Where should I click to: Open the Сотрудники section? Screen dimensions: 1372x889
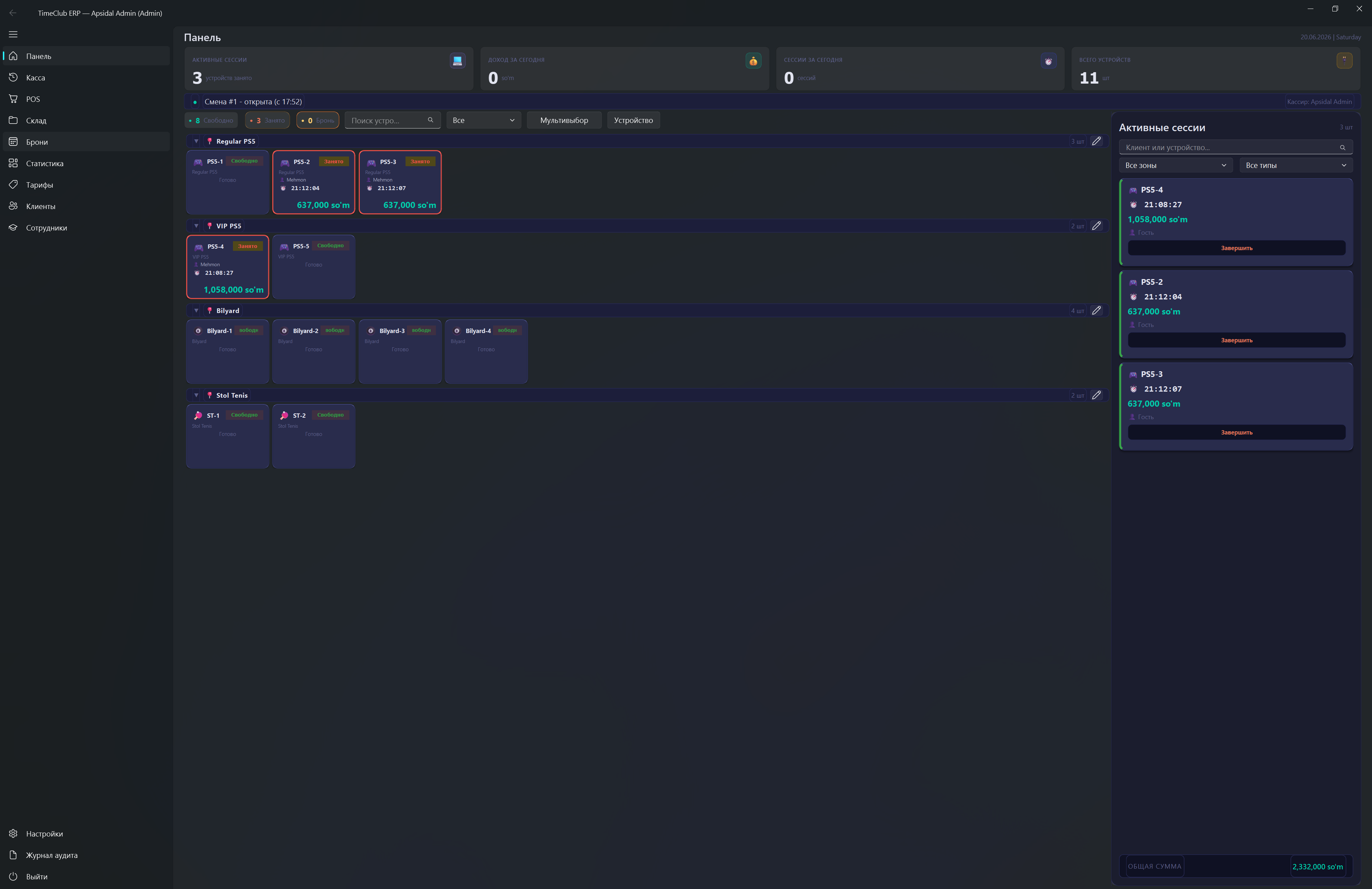[86, 228]
